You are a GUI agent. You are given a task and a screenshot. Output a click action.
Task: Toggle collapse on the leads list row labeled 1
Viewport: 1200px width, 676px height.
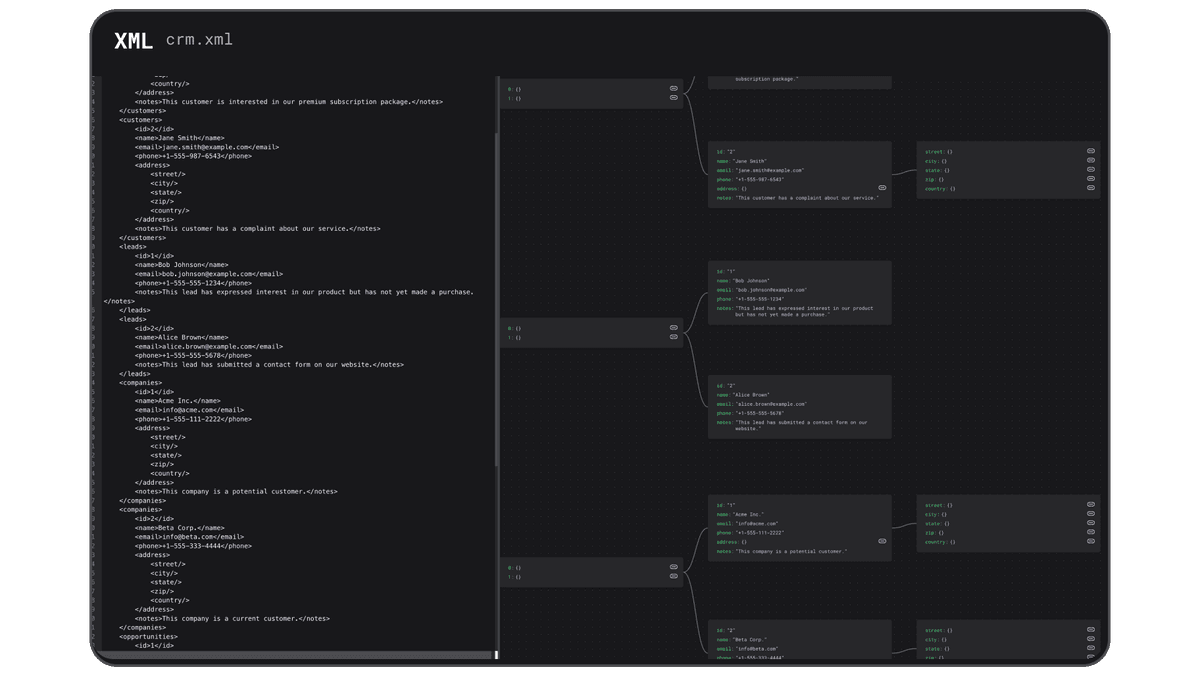pyautogui.click(x=674, y=337)
